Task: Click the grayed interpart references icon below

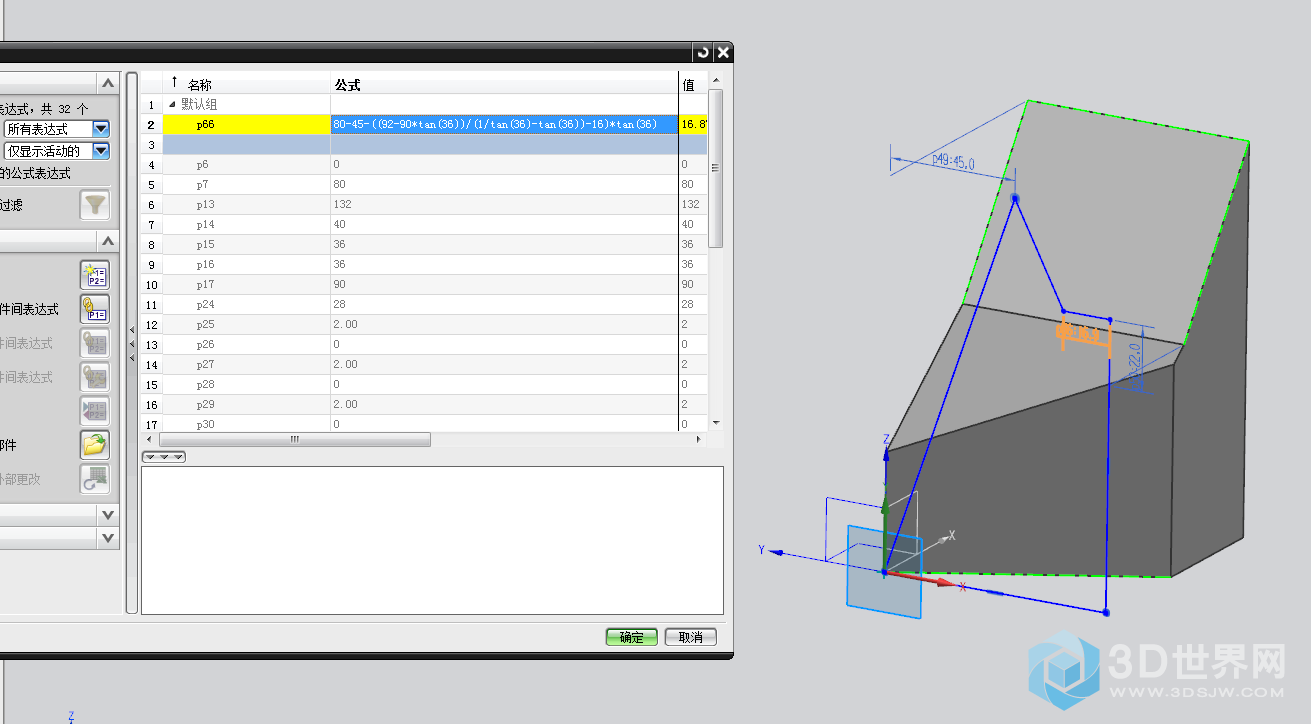Action: coord(95,377)
